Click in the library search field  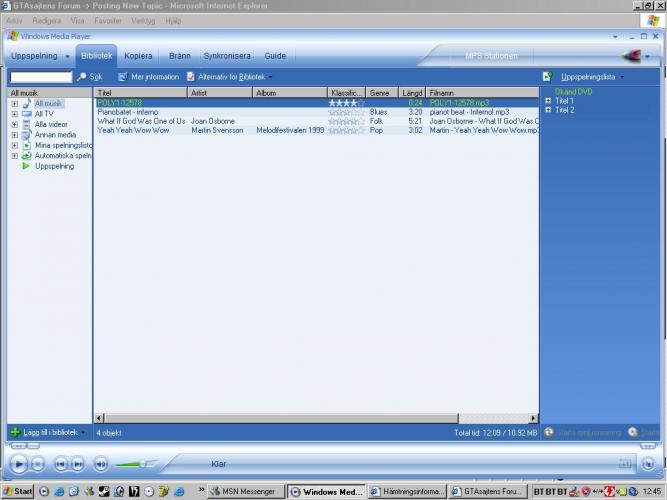coord(41,77)
